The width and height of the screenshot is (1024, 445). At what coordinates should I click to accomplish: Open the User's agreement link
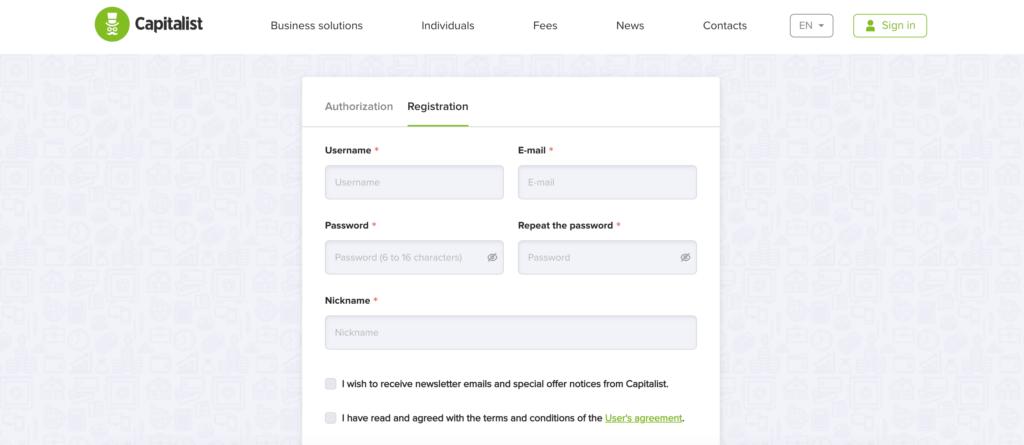pos(643,418)
